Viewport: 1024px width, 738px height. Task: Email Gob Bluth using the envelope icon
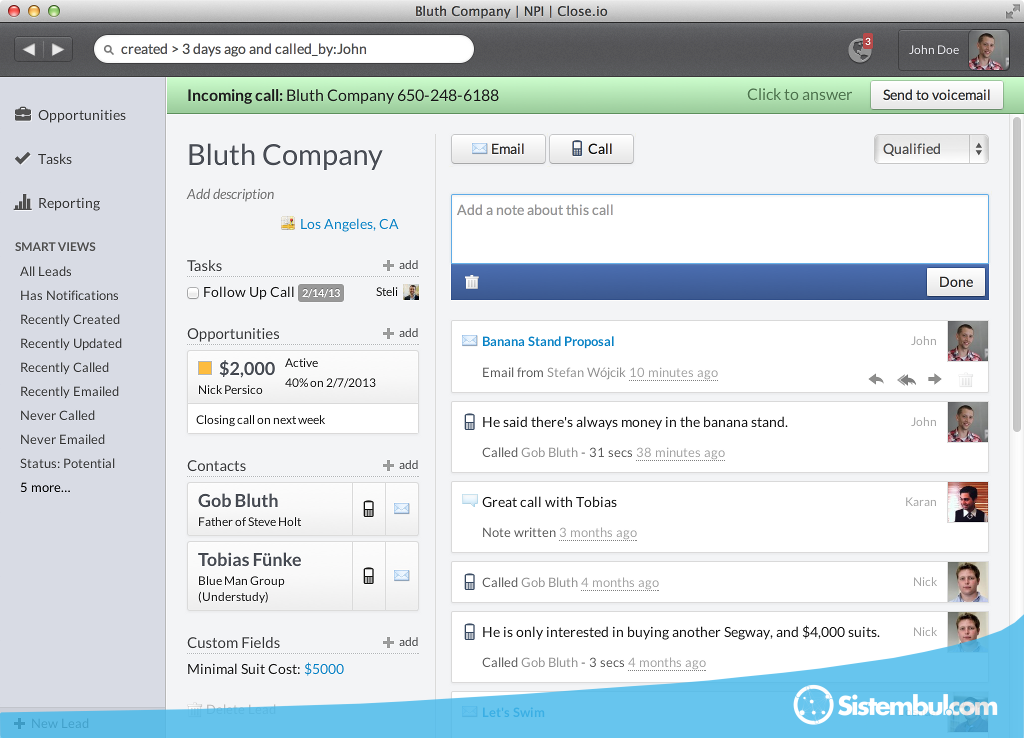(x=402, y=509)
